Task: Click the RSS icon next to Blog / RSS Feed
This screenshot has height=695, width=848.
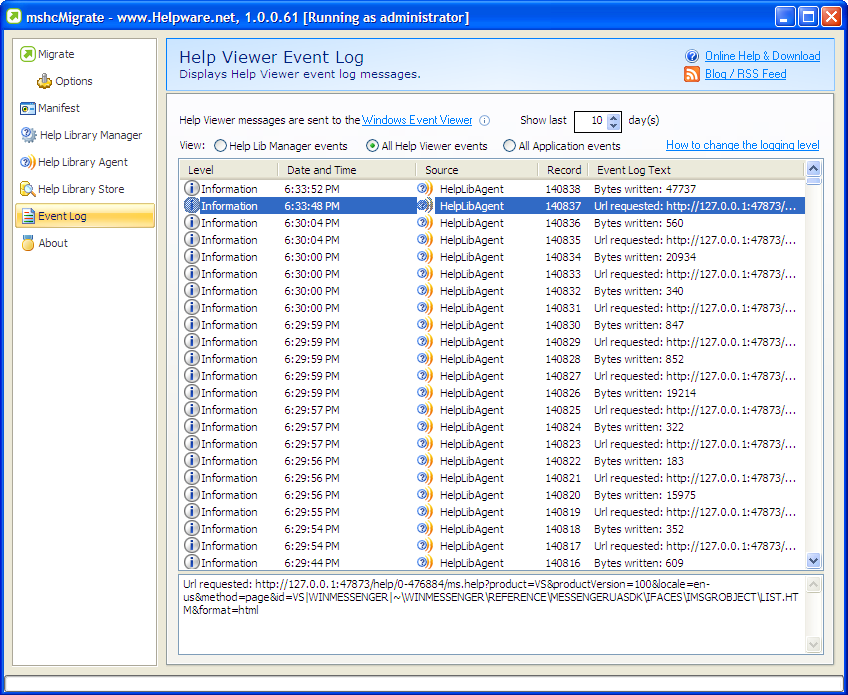Action: click(691, 72)
